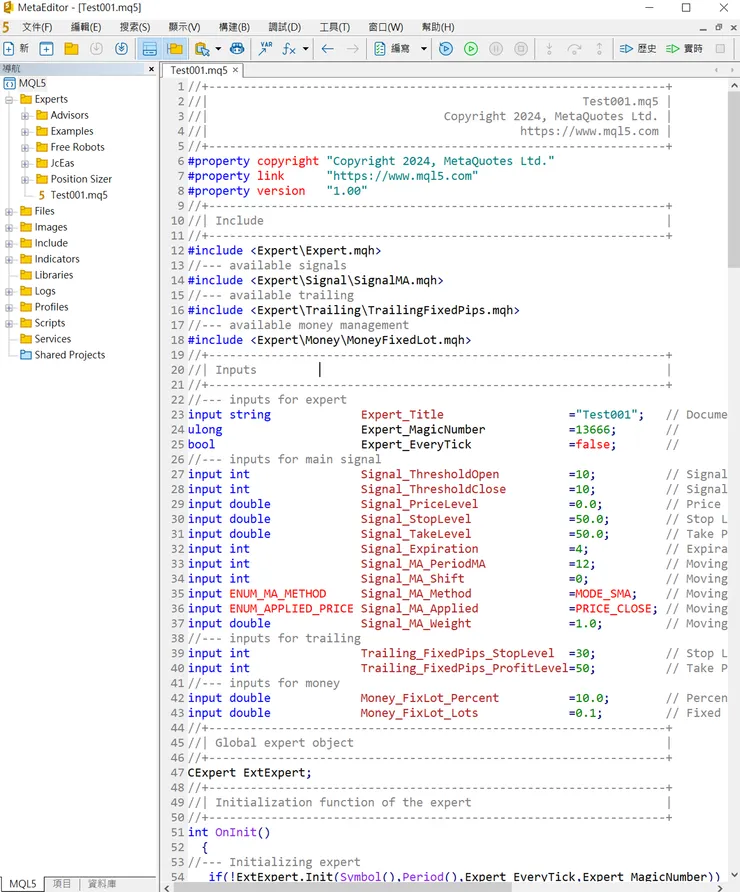This screenshot has height=892, width=740.
Task: Expand the Advisors subfolder
Action: pos(25,115)
